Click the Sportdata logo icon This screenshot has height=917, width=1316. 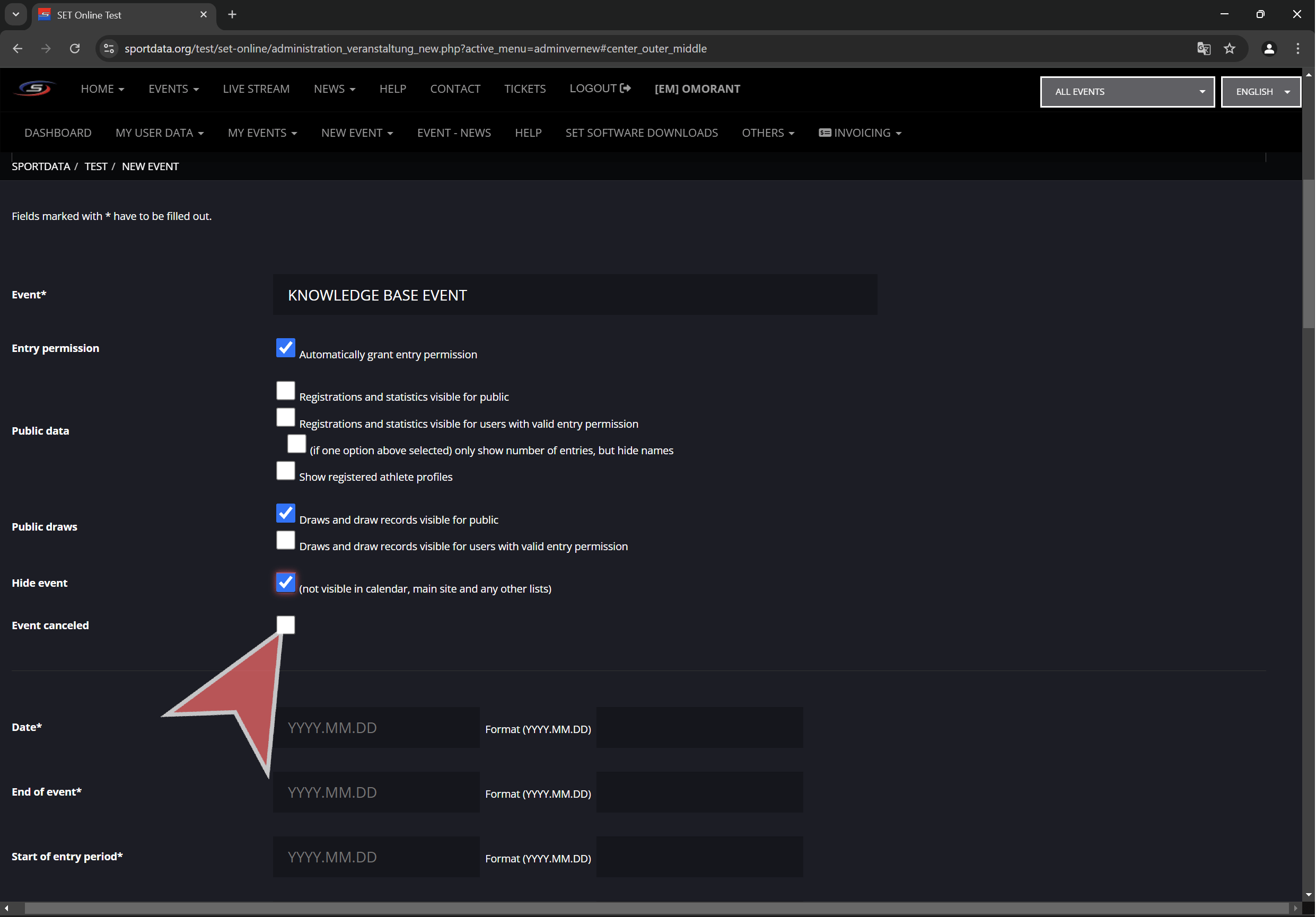34,89
